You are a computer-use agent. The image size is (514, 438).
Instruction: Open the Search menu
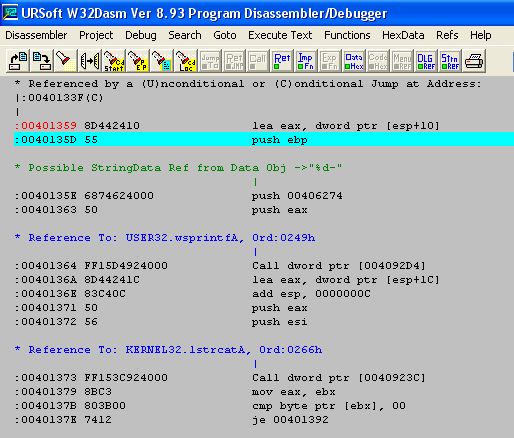click(185, 35)
